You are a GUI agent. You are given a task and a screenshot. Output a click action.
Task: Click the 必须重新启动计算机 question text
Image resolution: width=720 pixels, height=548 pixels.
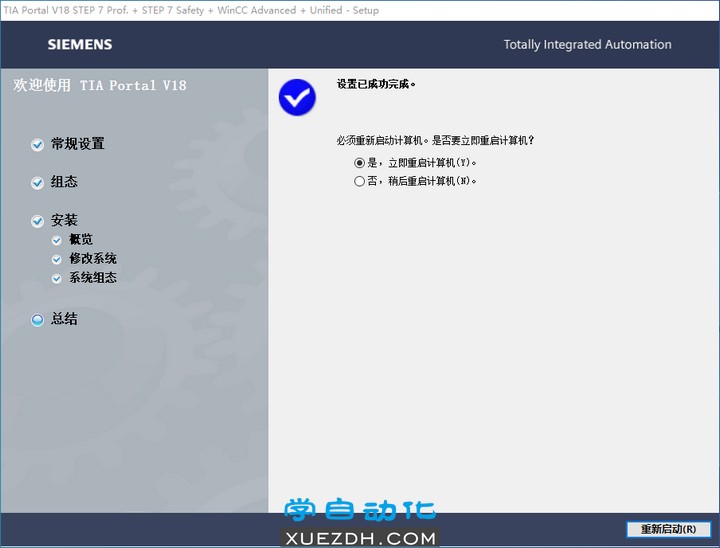pyautogui.click(x=435, y=141)
